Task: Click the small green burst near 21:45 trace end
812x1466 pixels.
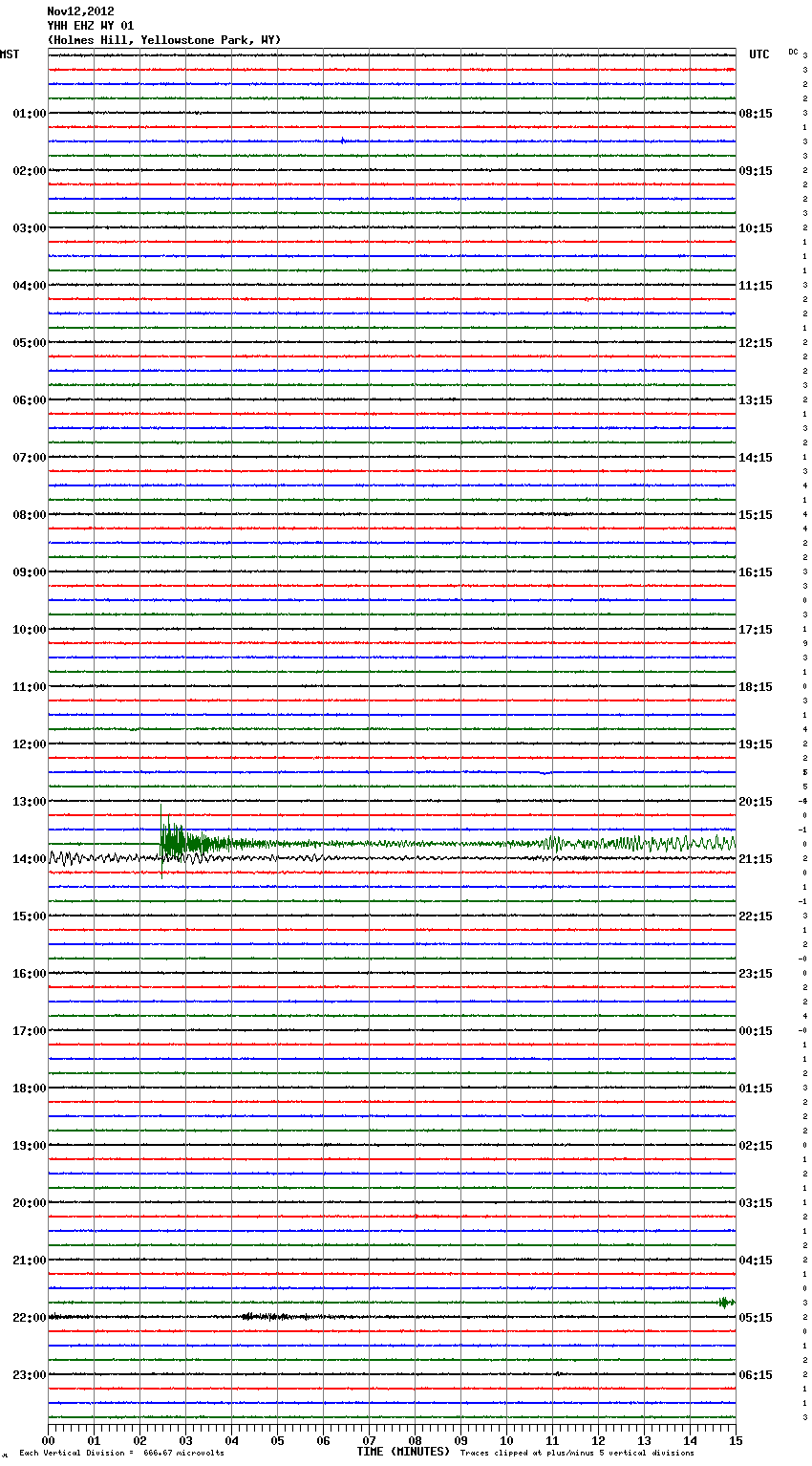Action: tap(727, 1303)
